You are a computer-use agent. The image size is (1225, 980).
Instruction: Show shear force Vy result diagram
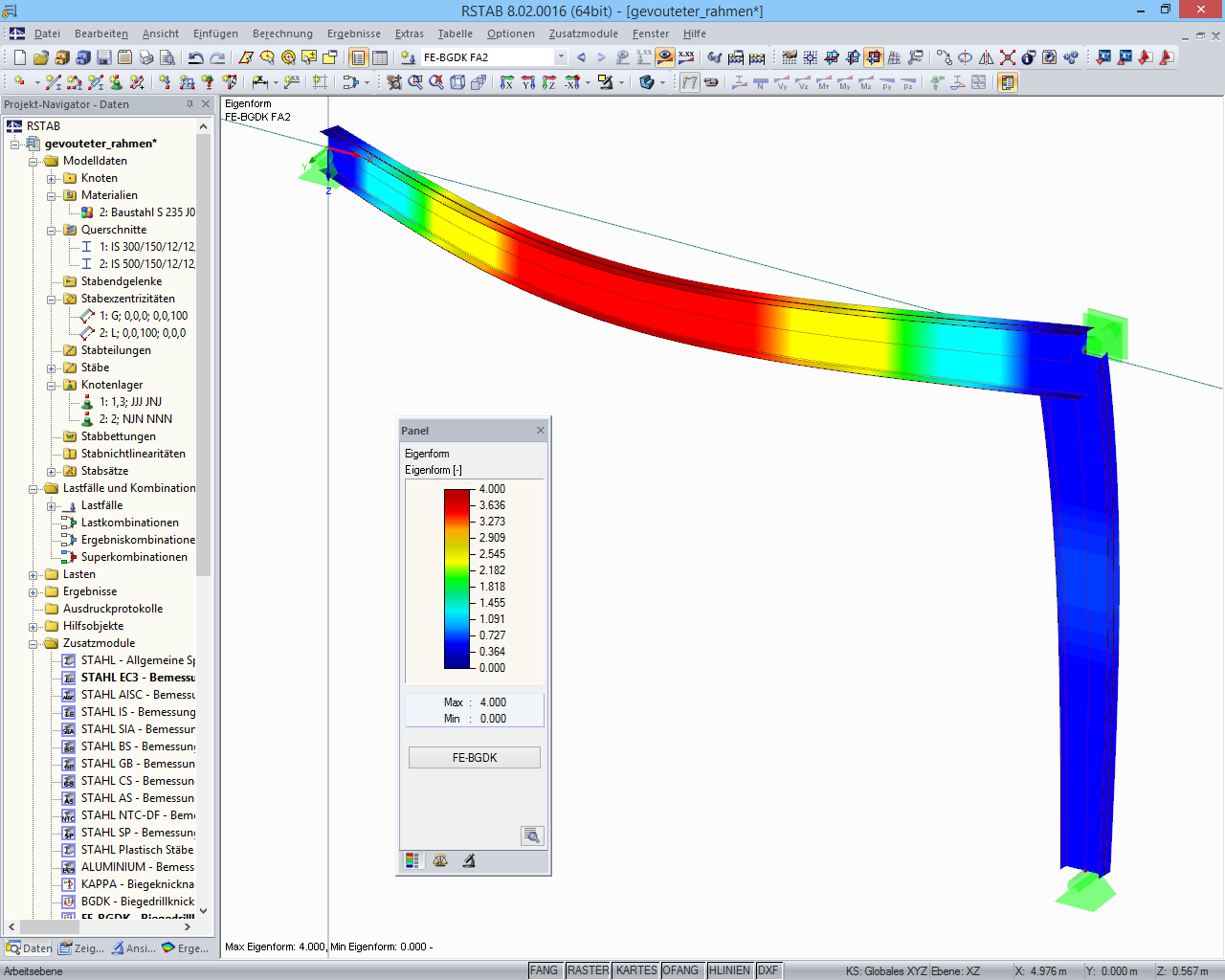(782, 82)
